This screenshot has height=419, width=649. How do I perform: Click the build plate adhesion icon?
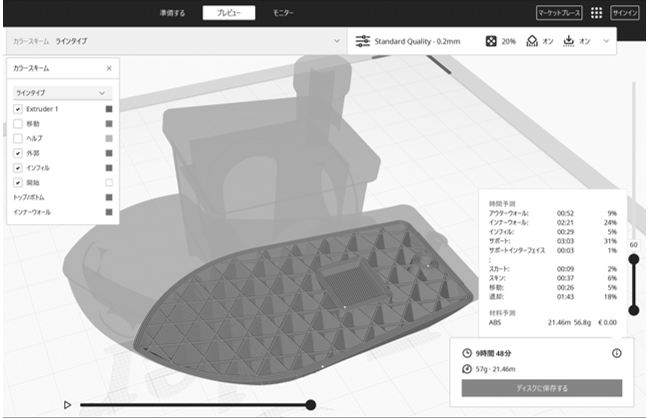click(569, 41)
